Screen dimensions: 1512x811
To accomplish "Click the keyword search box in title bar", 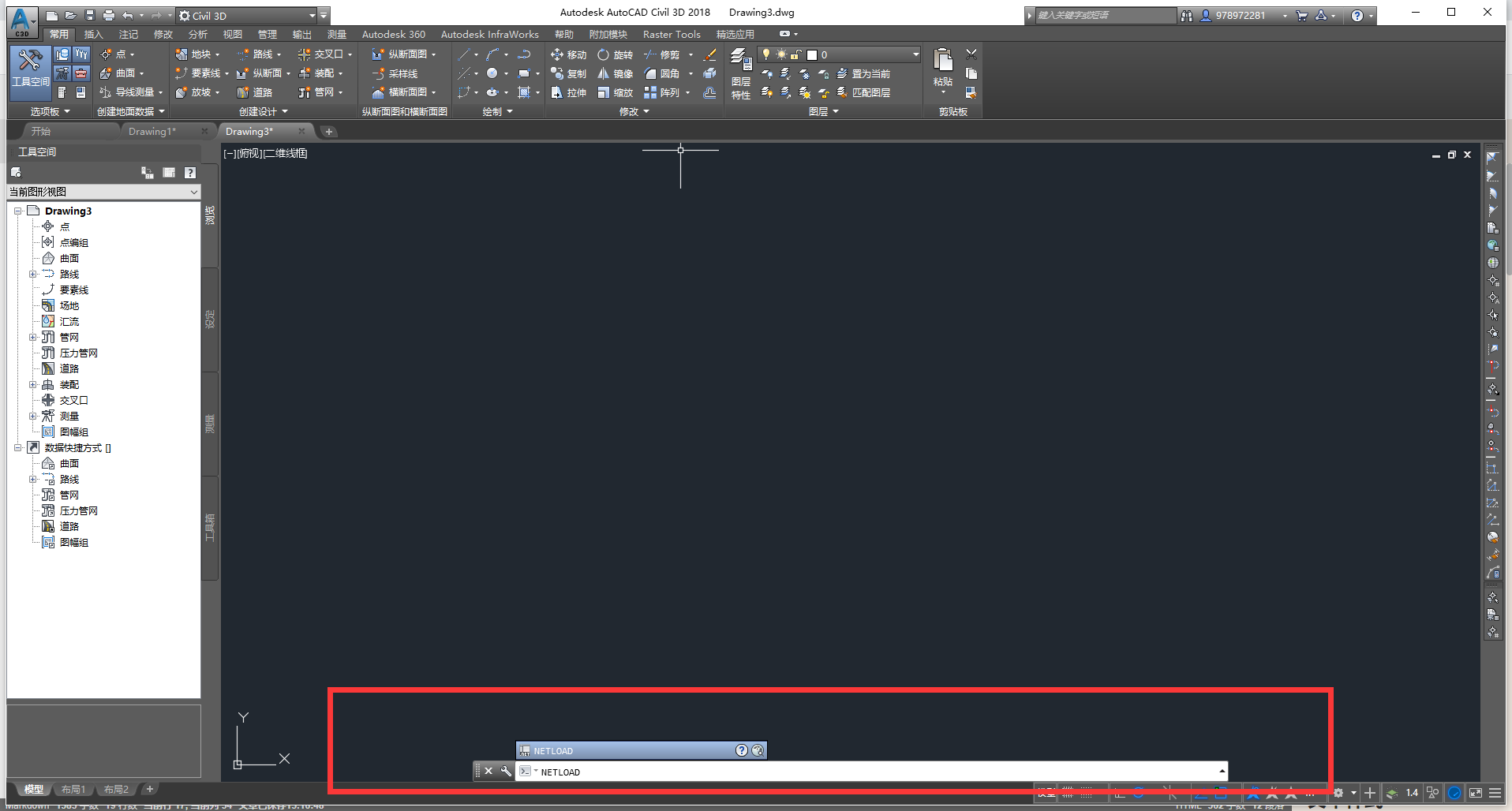I will pos(1105,15).
